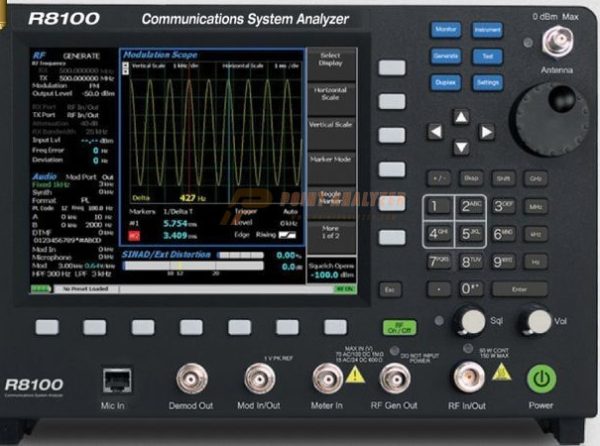The image size is (600, 446).
Task: Select the Demod Out BNC connector
Action: coord(192,379)
